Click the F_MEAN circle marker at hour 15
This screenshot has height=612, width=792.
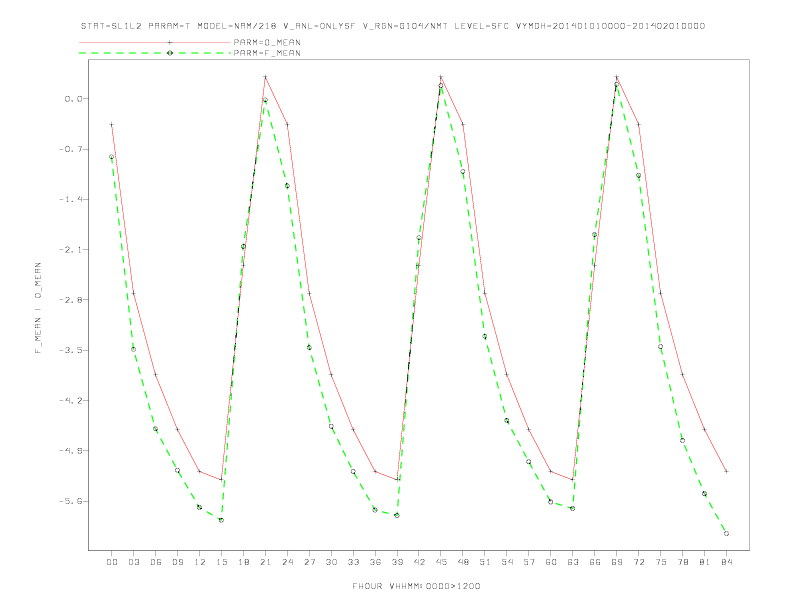221,520
